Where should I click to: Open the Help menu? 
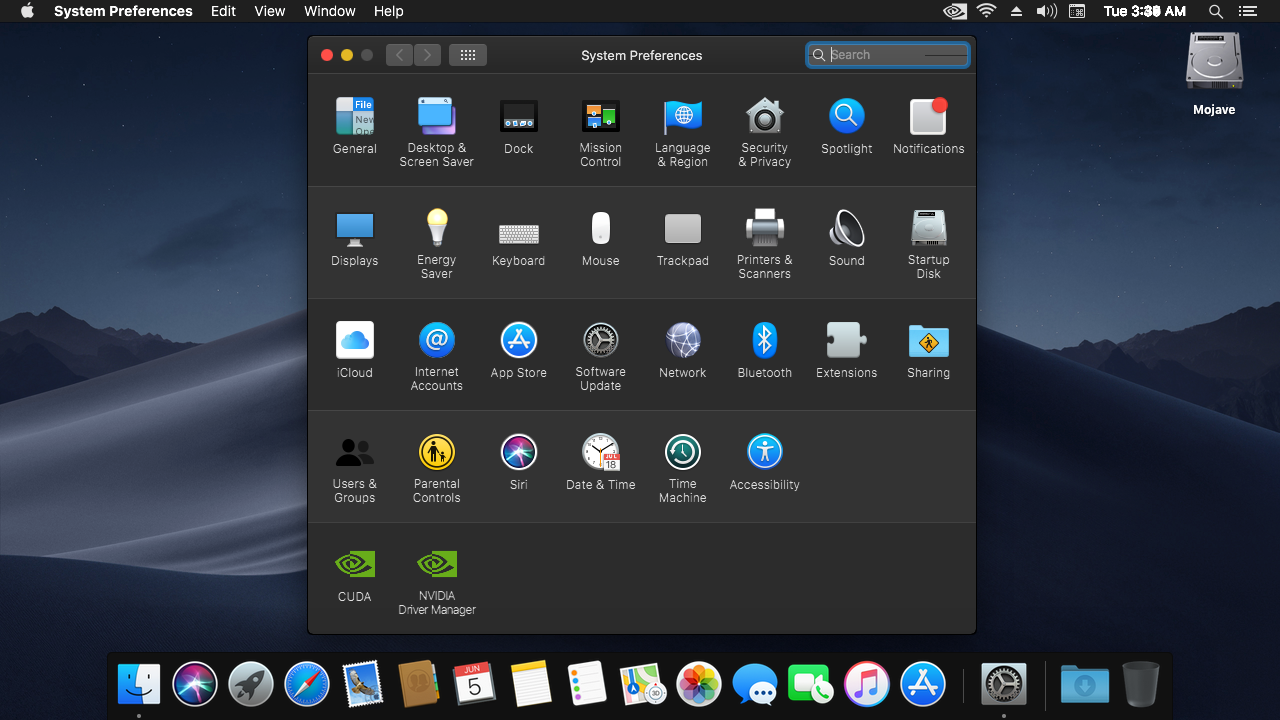(x=388, y=11)
